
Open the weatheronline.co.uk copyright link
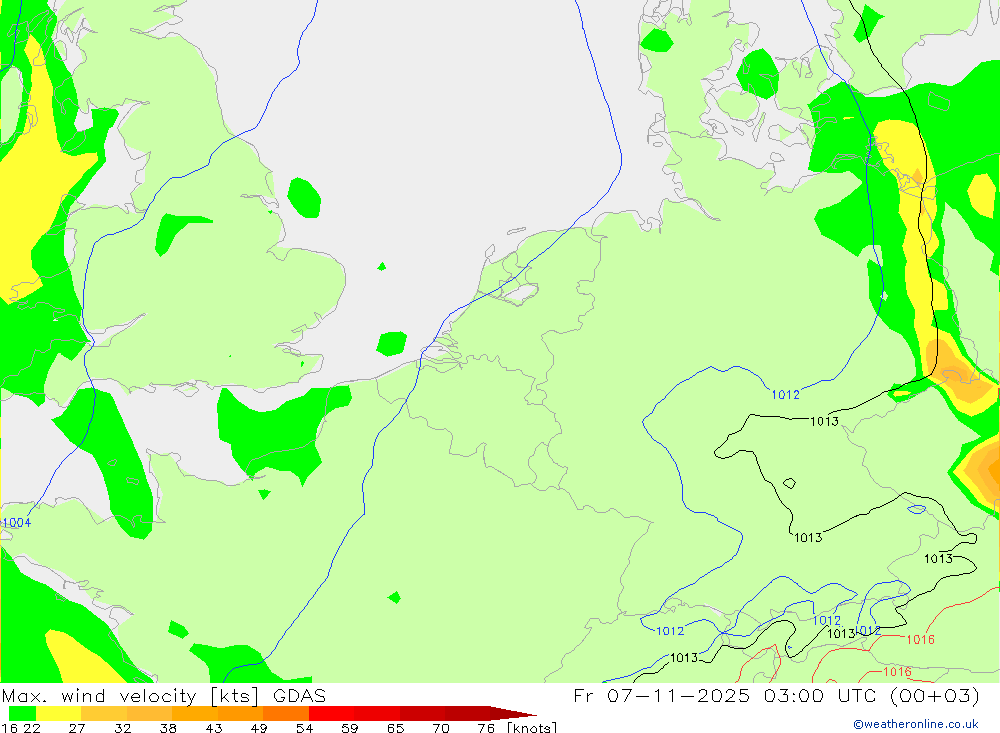pyautogui.click(x=916, y=724)
